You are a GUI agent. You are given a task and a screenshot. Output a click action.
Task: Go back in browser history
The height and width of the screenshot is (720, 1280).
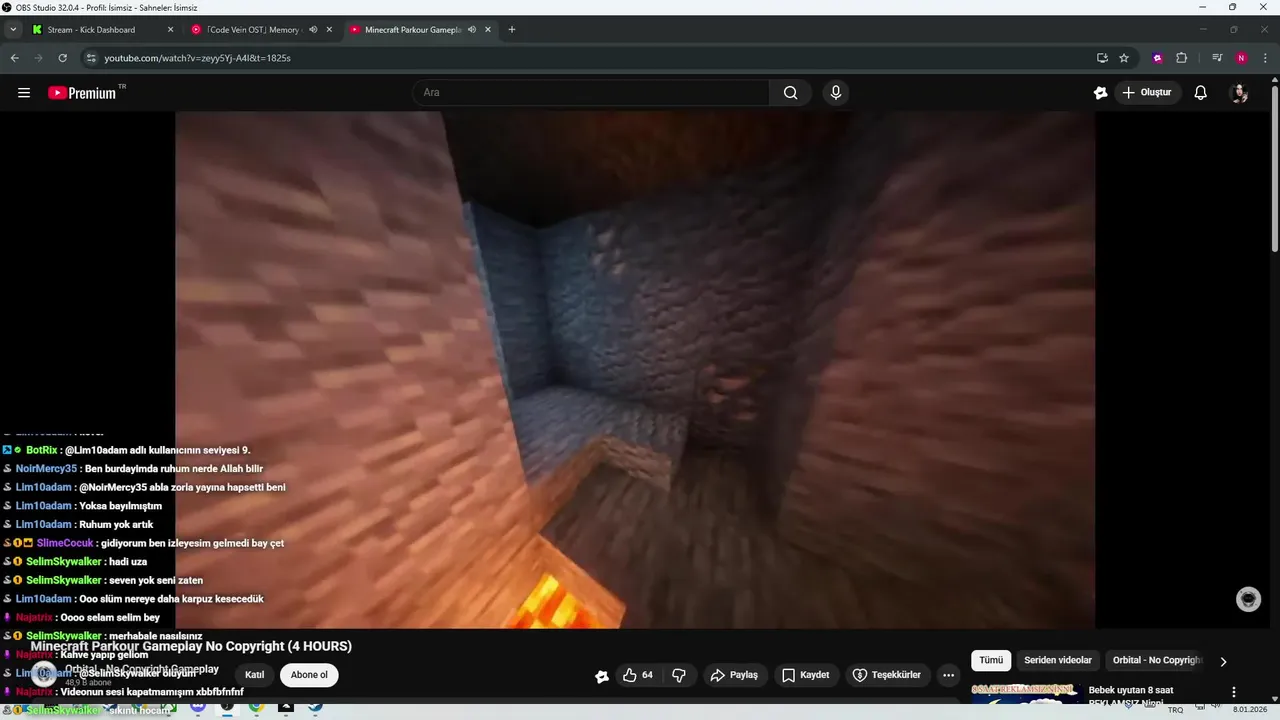pyautogui.click(x=15, y=58)
